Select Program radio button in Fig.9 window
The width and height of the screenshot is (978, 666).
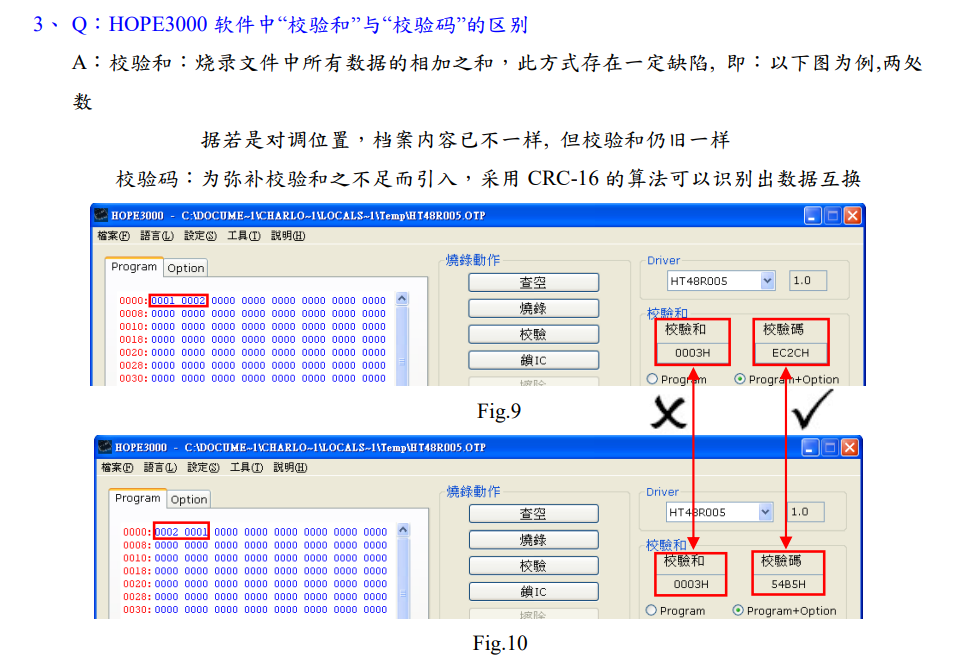pyautogui.click(x=652, y=379)
